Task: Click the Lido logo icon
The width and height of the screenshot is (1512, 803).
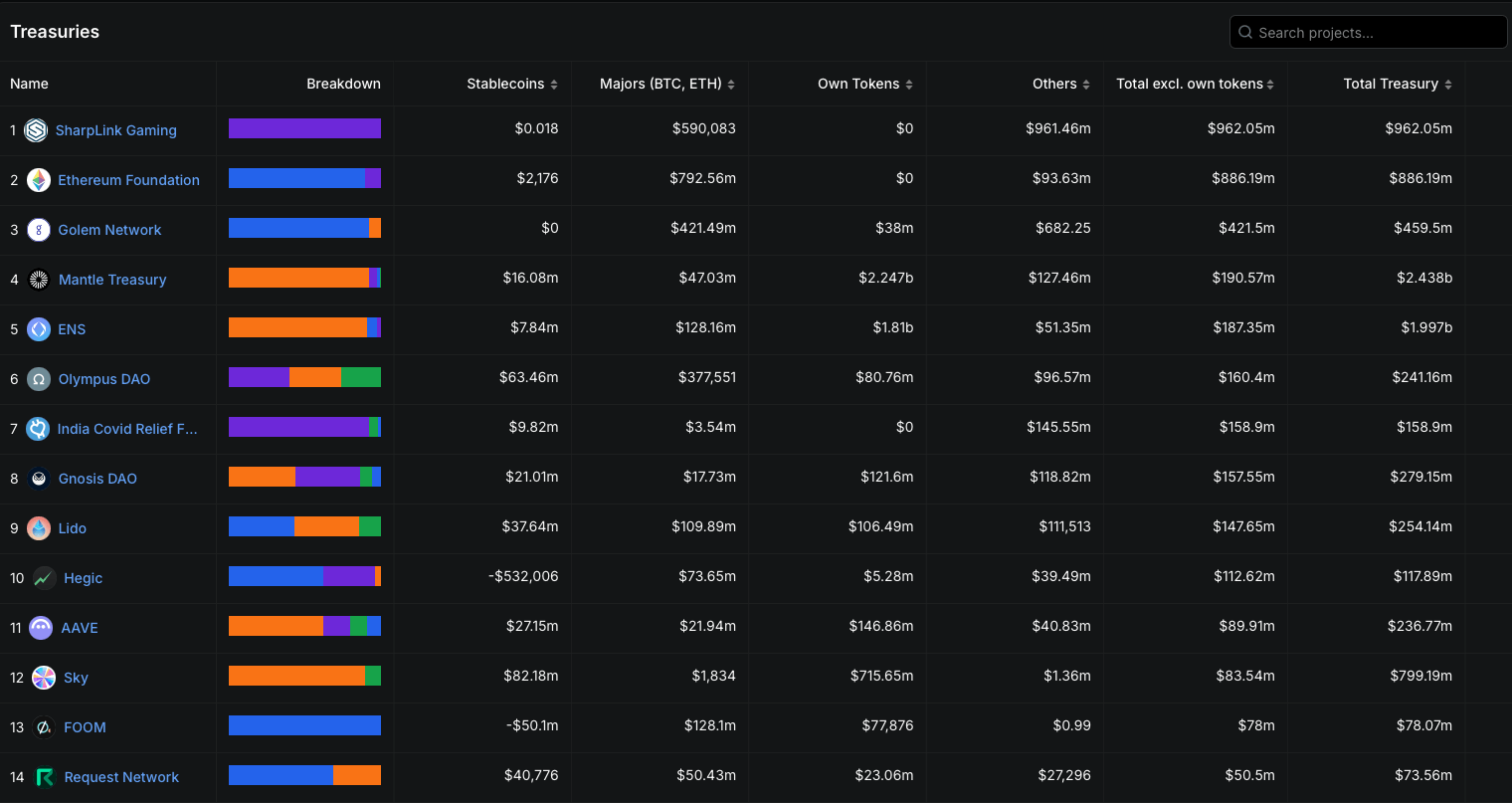Action: (x=39, y=528)
